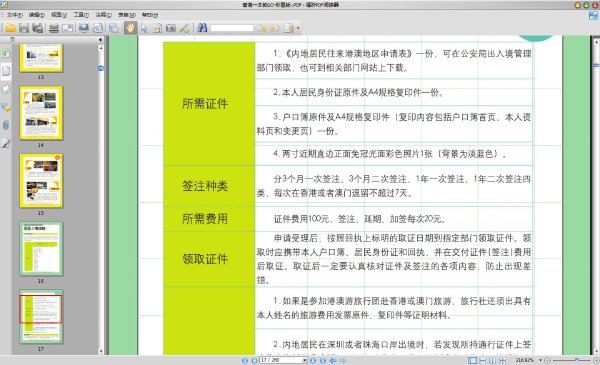
Task: Open the page number dropdown
Action: [x=305, y=360]
